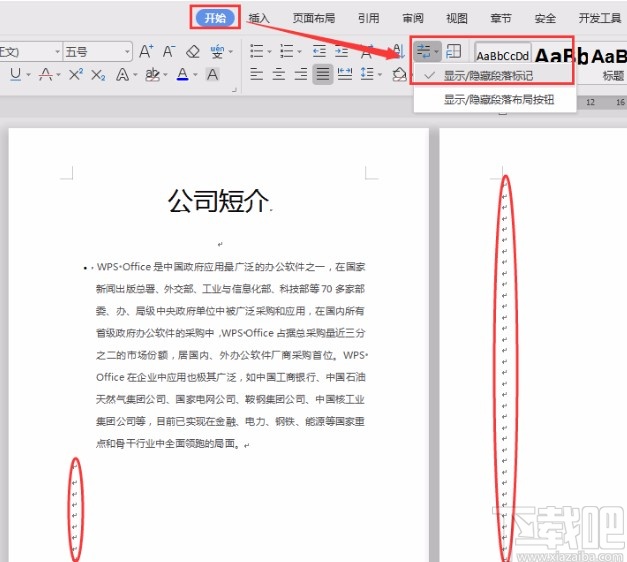Toggle 显示/隐藏段落布局按钮 option
This screenshot has height=562, width=627.
[495, 99]
